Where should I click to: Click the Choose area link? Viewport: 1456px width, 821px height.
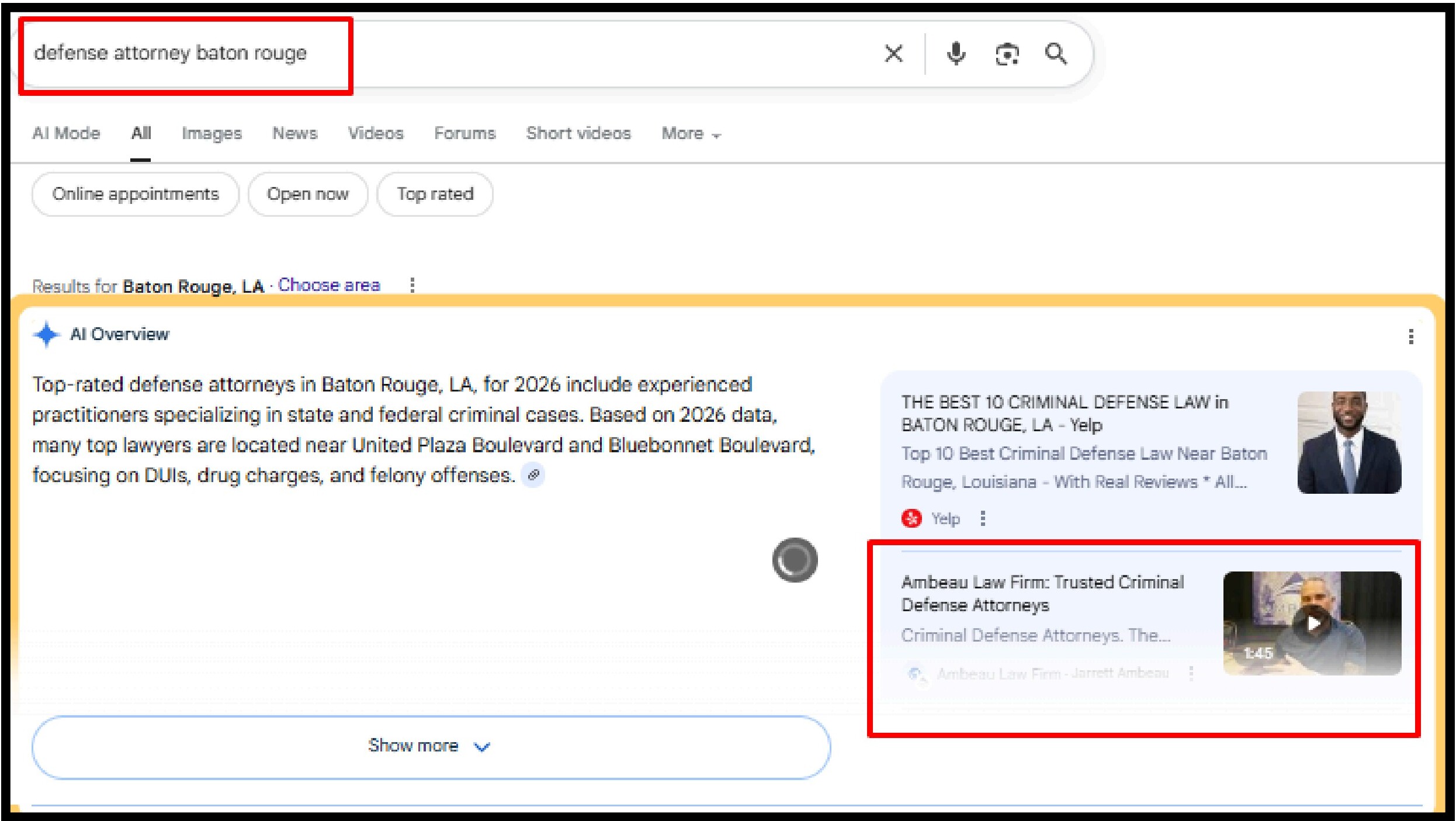(329, 285)
